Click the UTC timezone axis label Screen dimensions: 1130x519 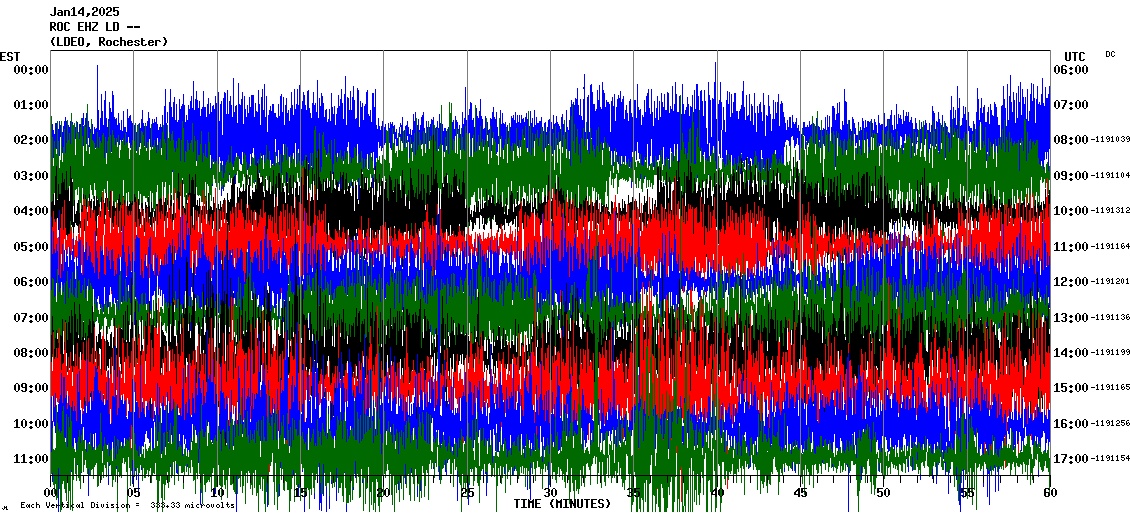pos(1074,56)
